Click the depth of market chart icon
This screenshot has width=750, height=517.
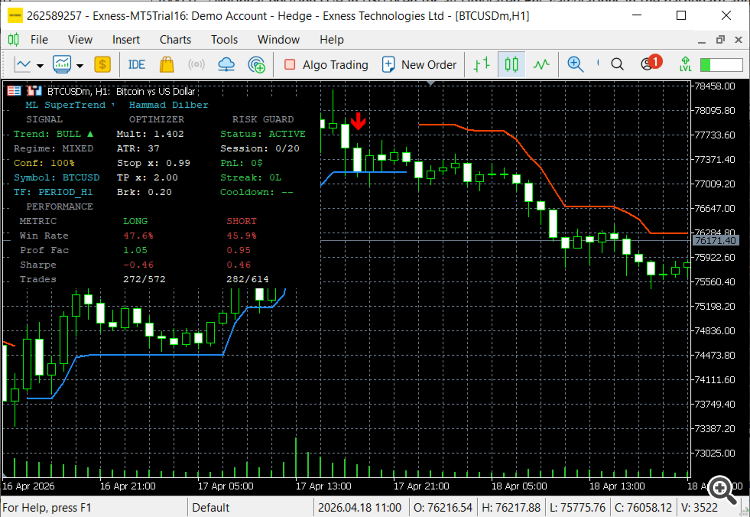14,91
